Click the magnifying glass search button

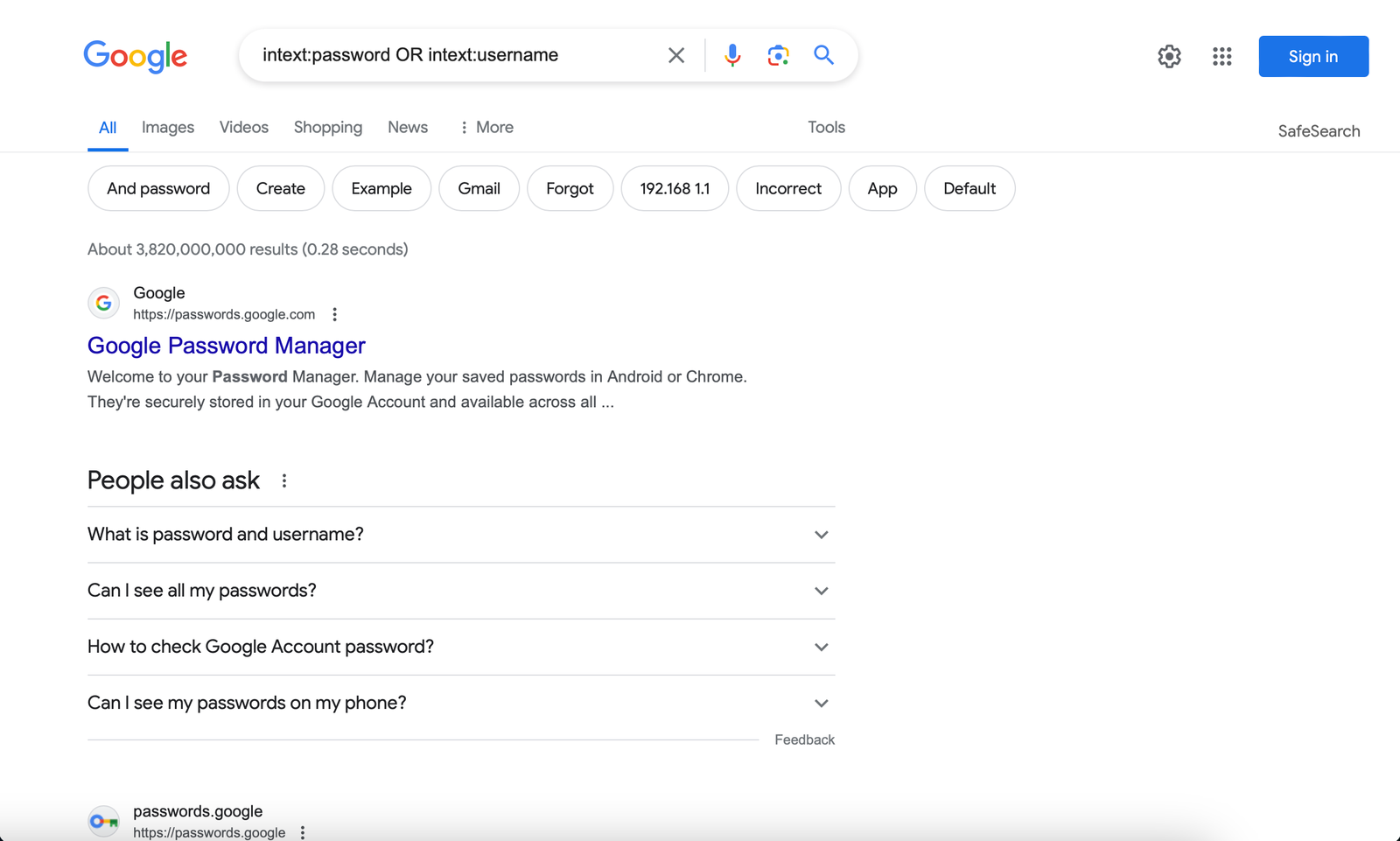tap(823, 55)
